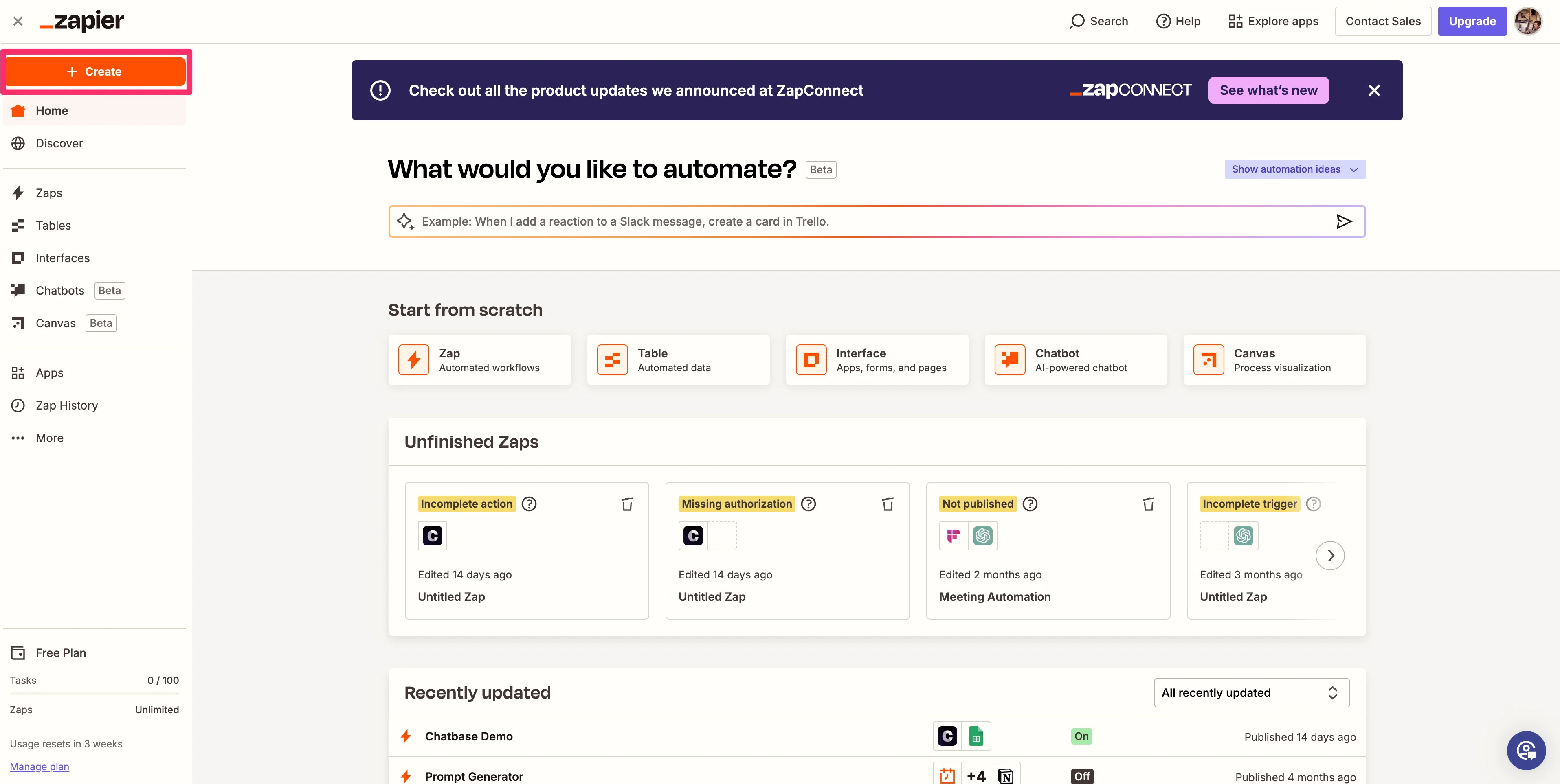Viewport: 1560px width, 784px height.
Task: Open All recently updated filter dropdown
Action: [x=1251, y=692]
